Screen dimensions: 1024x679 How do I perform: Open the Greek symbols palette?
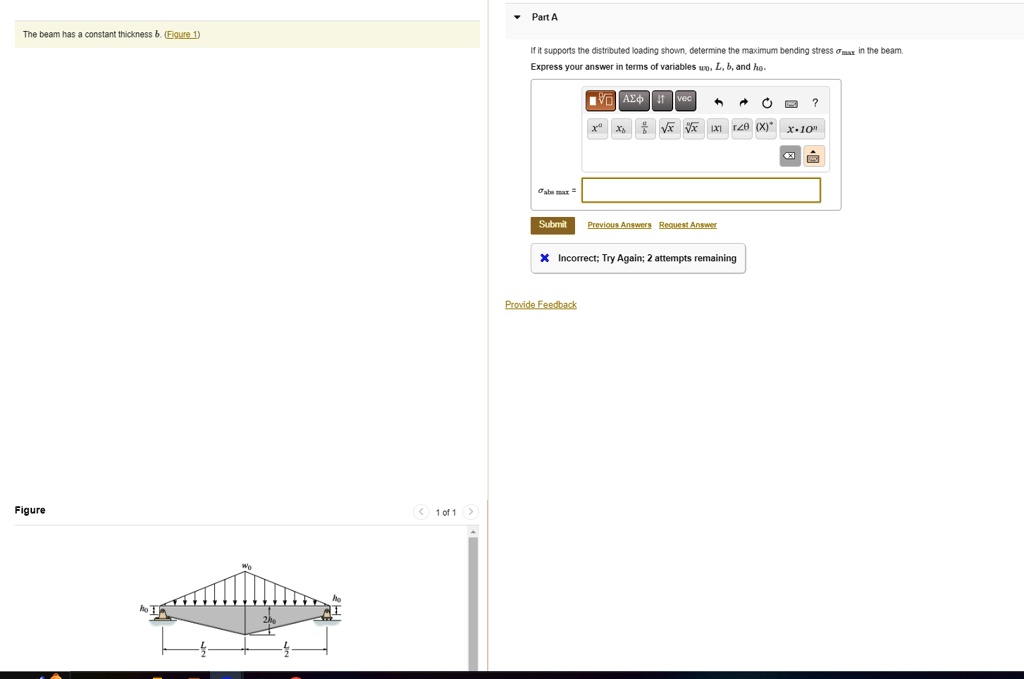point(635,101)
